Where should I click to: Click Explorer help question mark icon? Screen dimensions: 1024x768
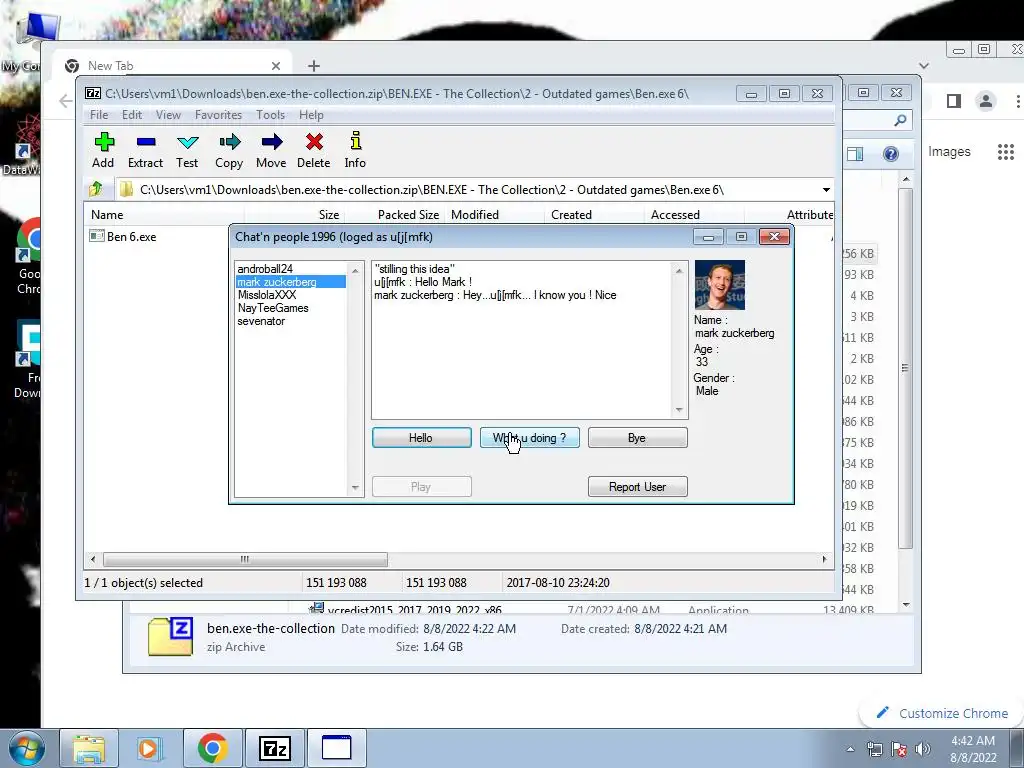[891, 154]
